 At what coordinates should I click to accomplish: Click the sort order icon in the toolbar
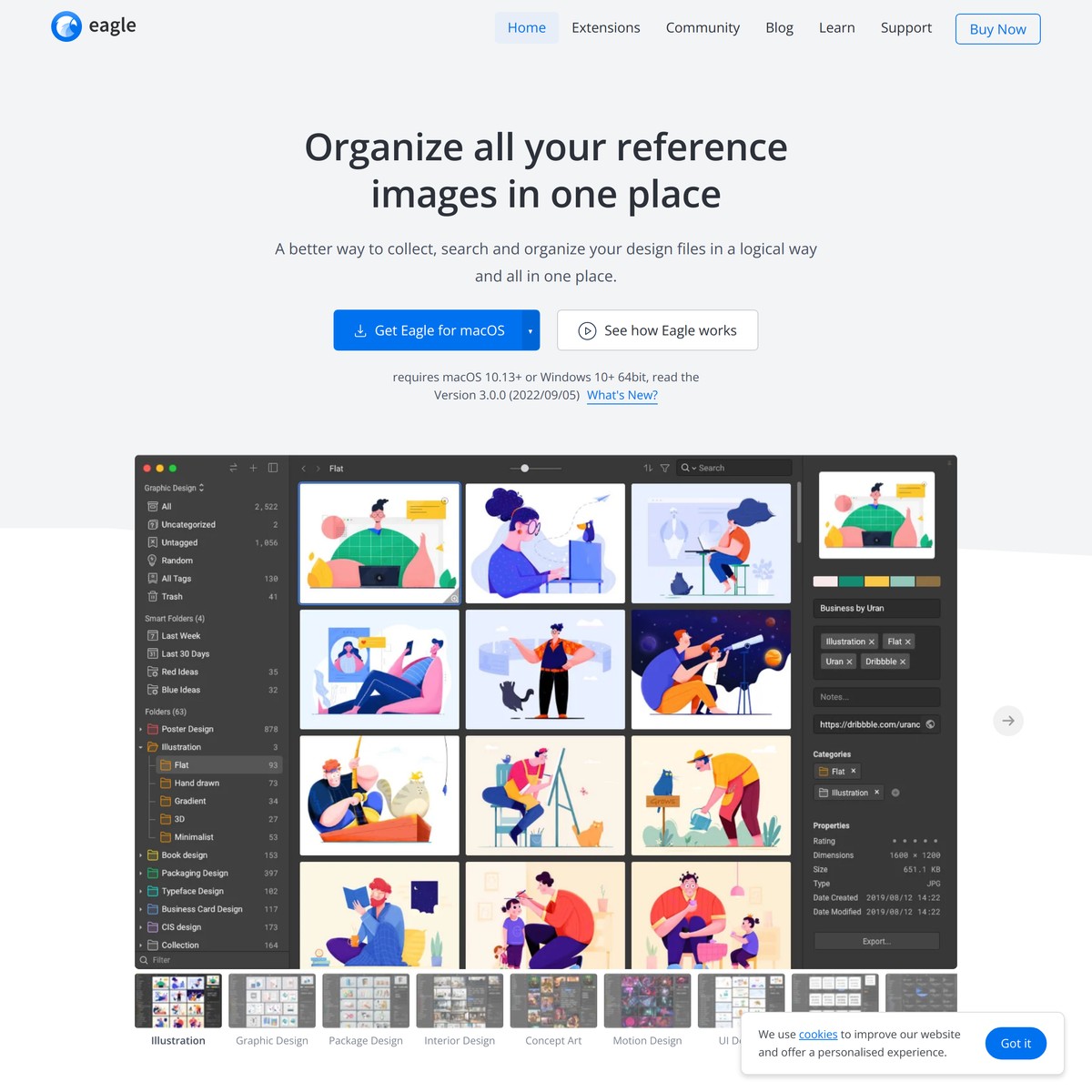tap(648, 467)
